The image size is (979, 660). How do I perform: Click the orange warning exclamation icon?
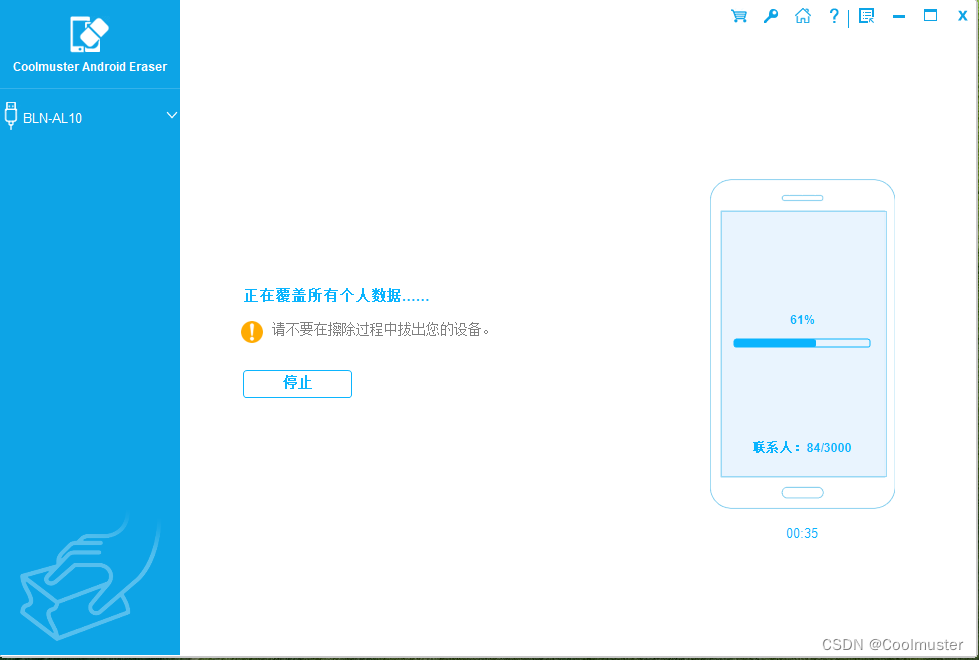[x=252, y=332]
